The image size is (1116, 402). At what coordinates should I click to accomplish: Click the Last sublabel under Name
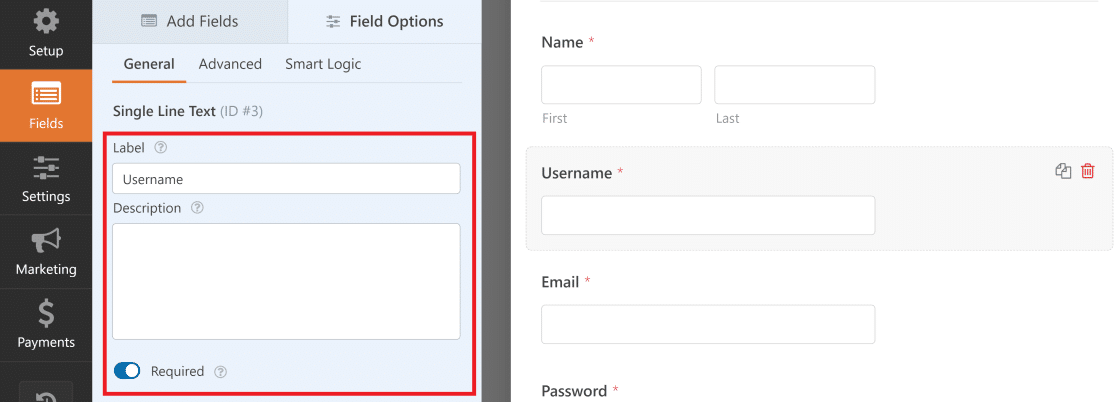727,118
